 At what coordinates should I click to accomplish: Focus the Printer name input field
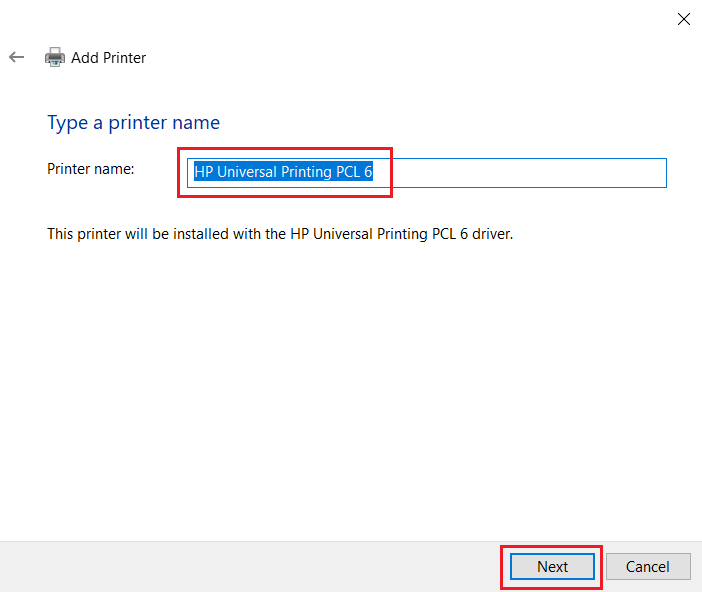pyautogui.click(x=520, y=173)
